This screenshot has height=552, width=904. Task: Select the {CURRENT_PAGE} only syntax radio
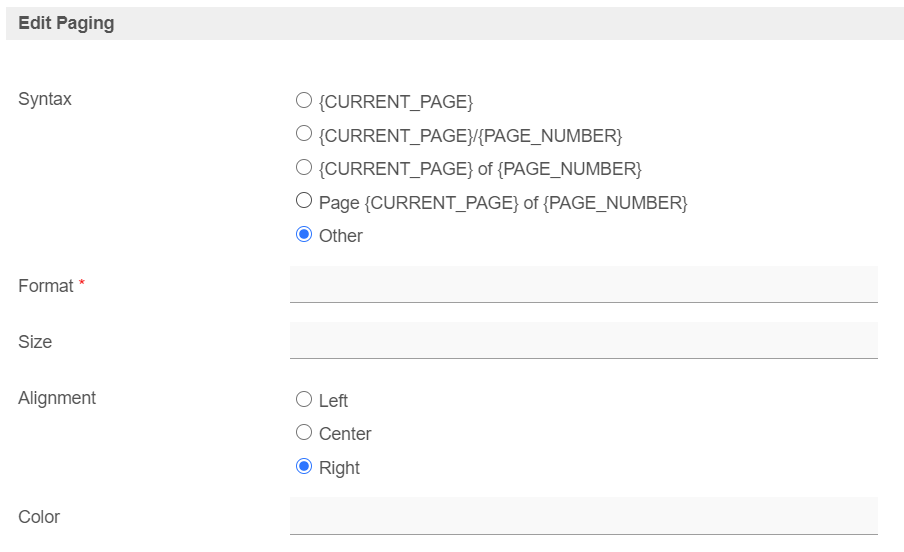tap(304, 101)
